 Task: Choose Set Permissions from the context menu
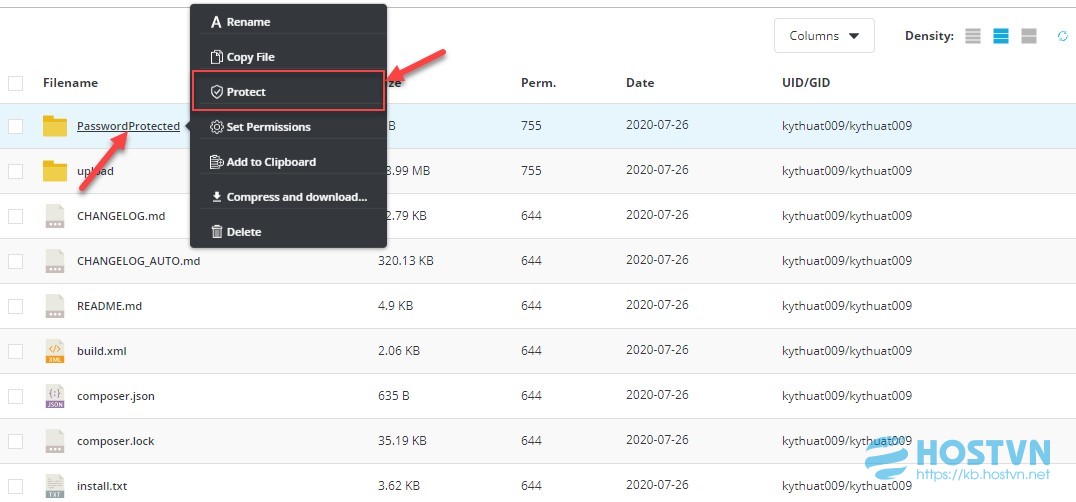pos(288,127)
